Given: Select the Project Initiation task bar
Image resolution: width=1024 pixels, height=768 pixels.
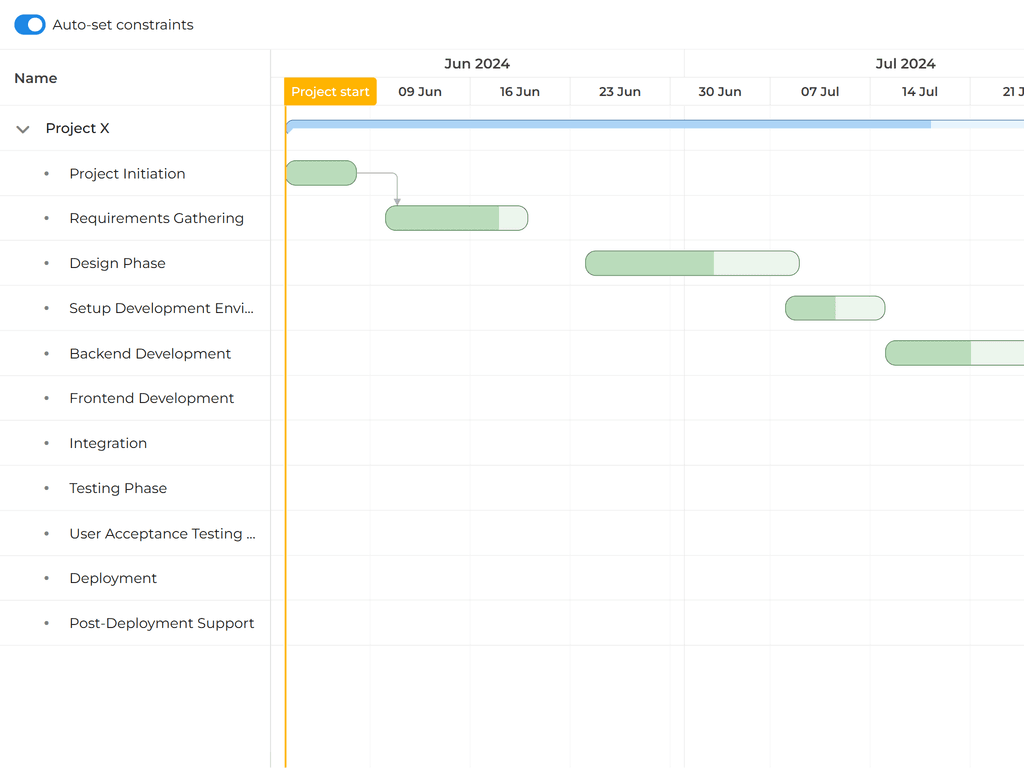Looking at the screenshot, I should 321,172.
